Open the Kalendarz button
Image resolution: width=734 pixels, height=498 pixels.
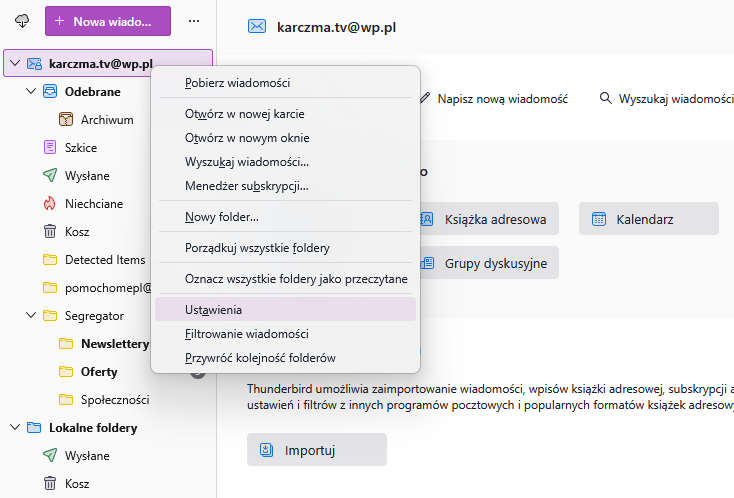pos(648,219)
